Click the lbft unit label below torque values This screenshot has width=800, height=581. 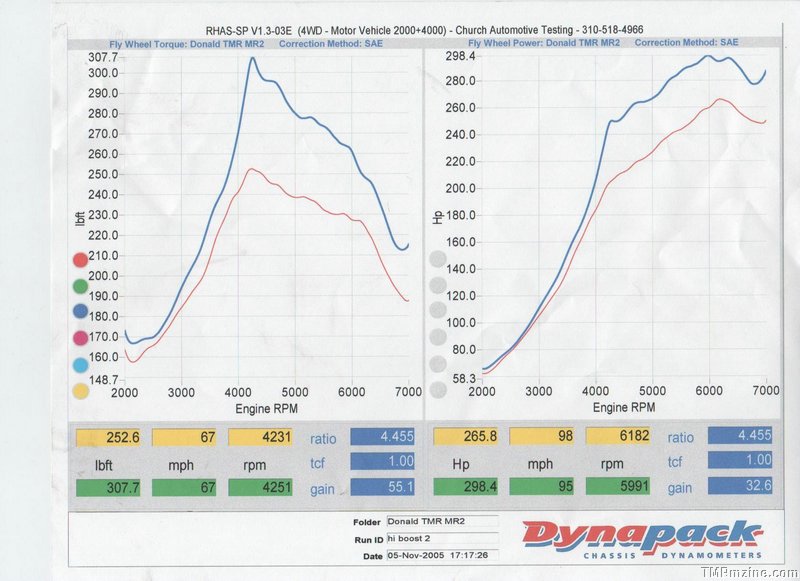104,465
